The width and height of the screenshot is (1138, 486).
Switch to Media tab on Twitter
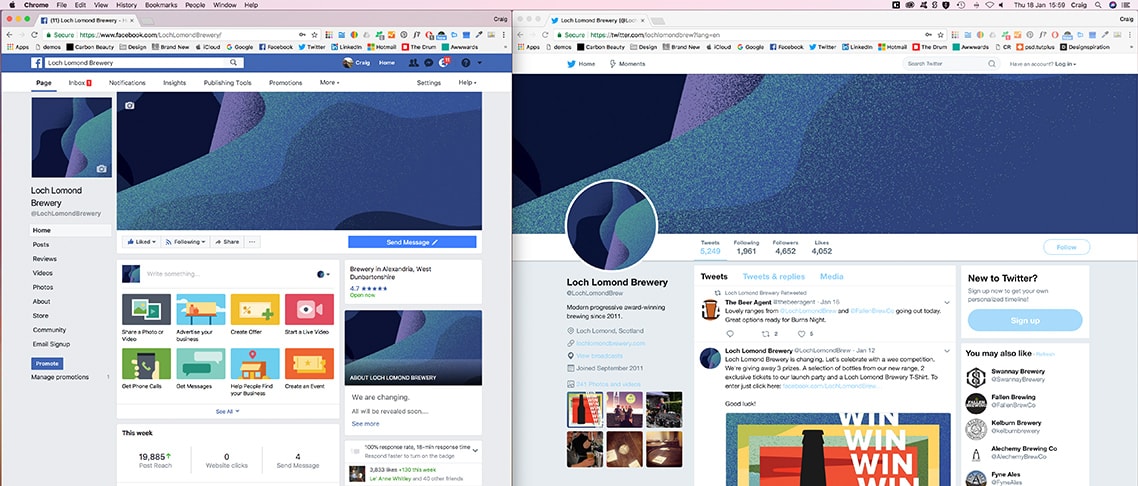[x=832, y=276]
